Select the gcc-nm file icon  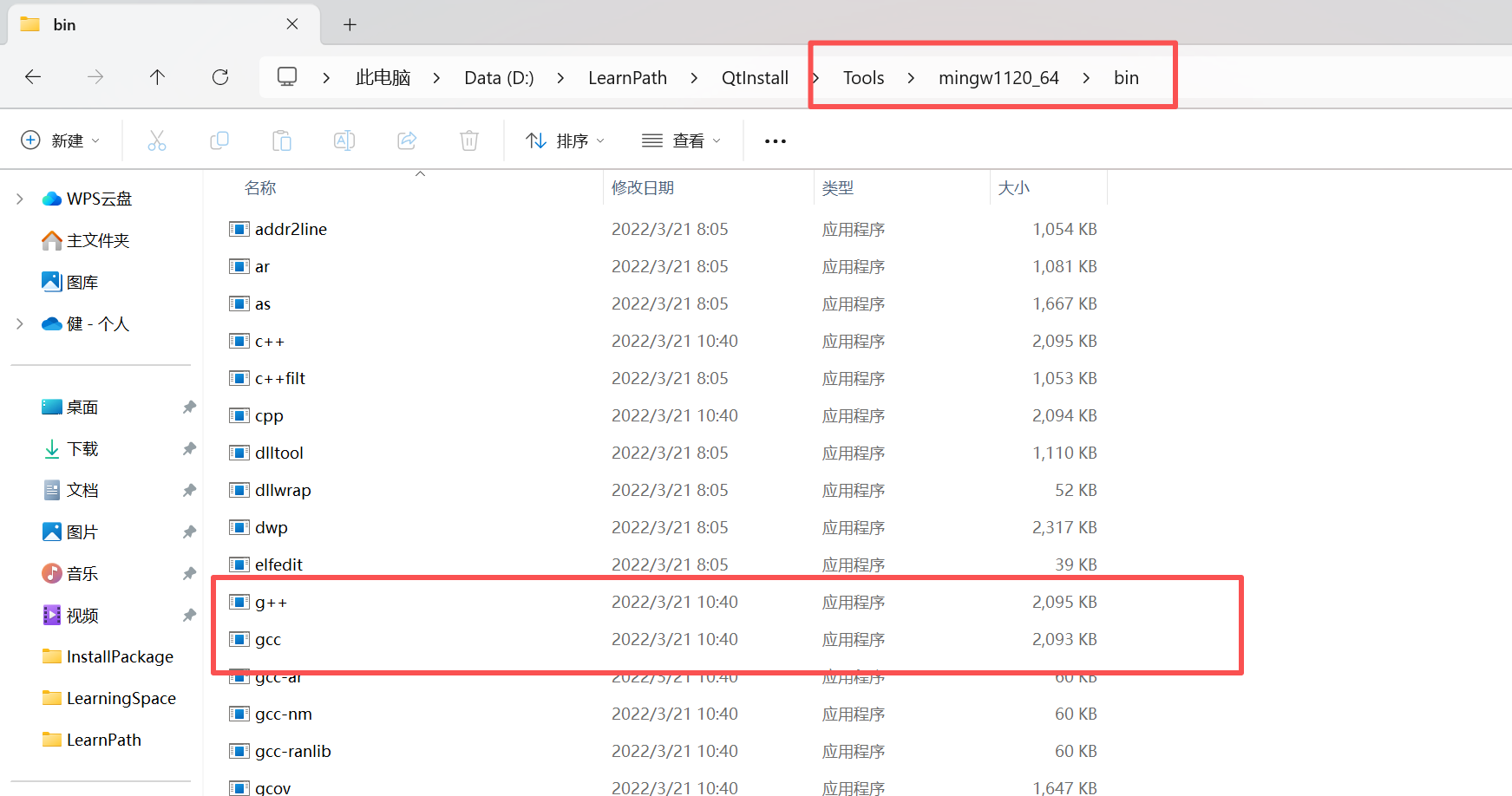(239, 714)
